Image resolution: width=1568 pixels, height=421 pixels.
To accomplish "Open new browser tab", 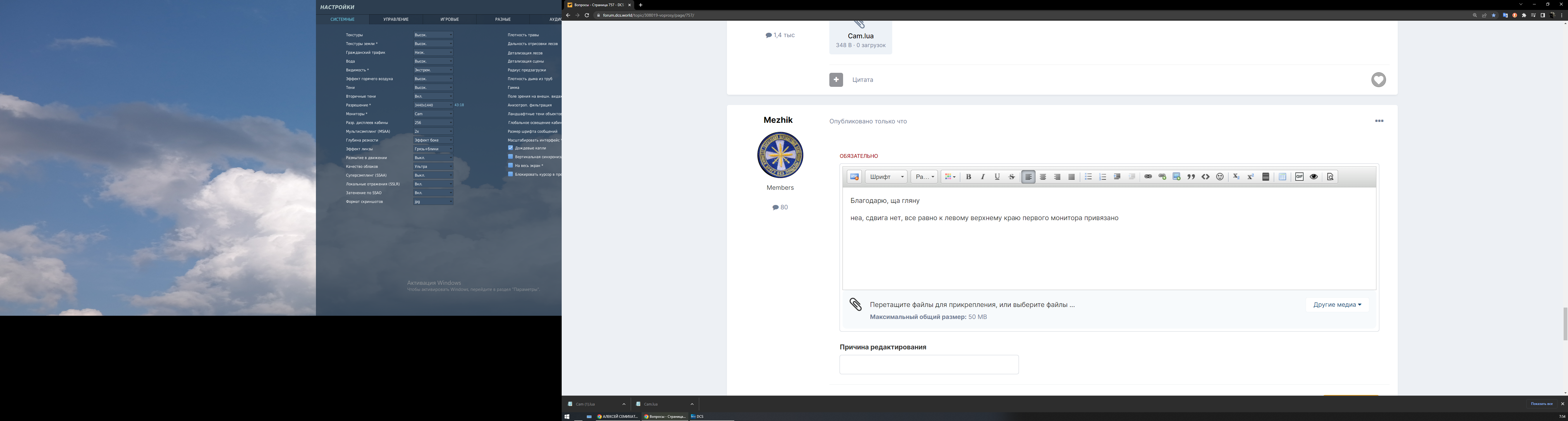I will click(640, 5).
